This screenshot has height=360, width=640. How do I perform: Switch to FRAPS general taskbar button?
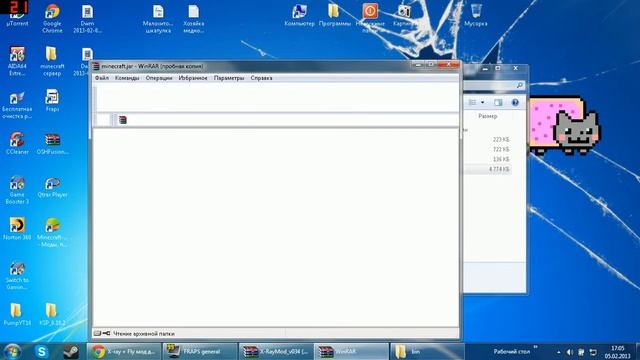pyautogui.click(x=200, y=351)
